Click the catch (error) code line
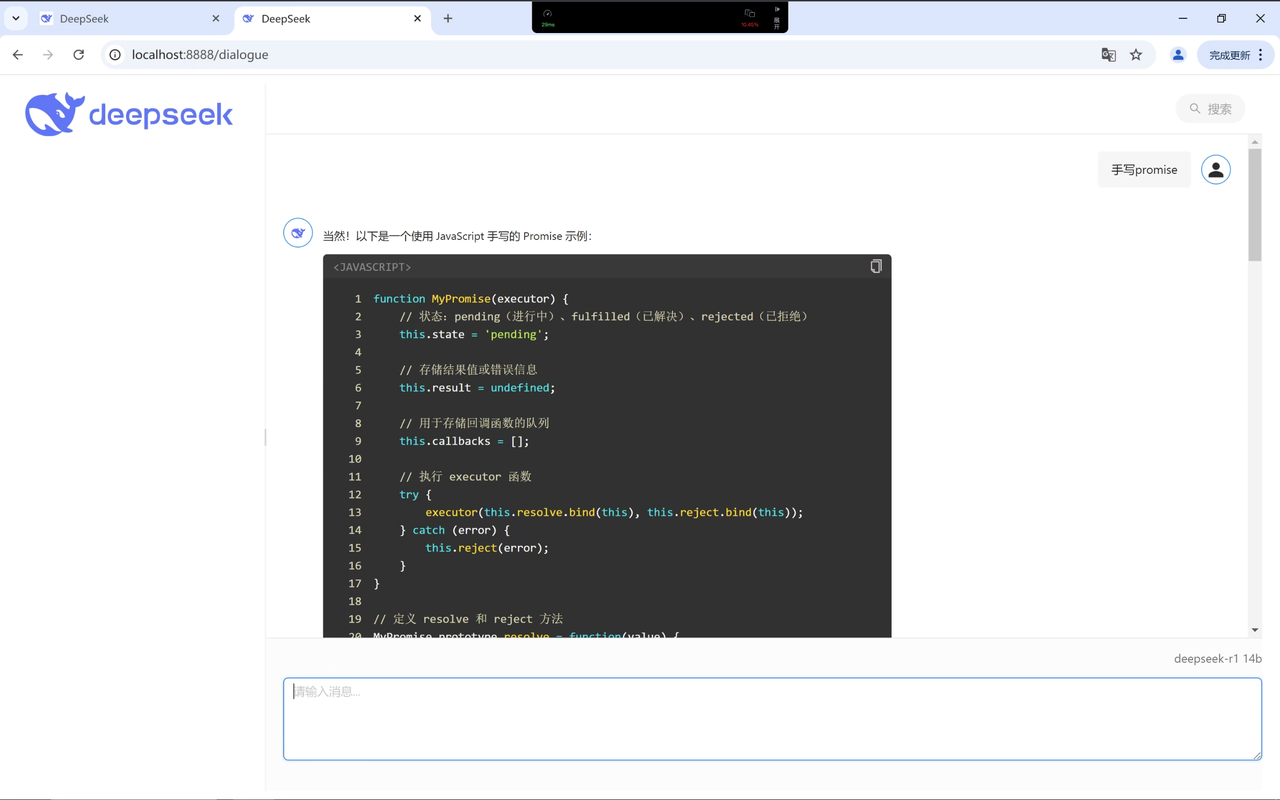1280x800 pixels. pyautogui.click(x=454, y=530)
